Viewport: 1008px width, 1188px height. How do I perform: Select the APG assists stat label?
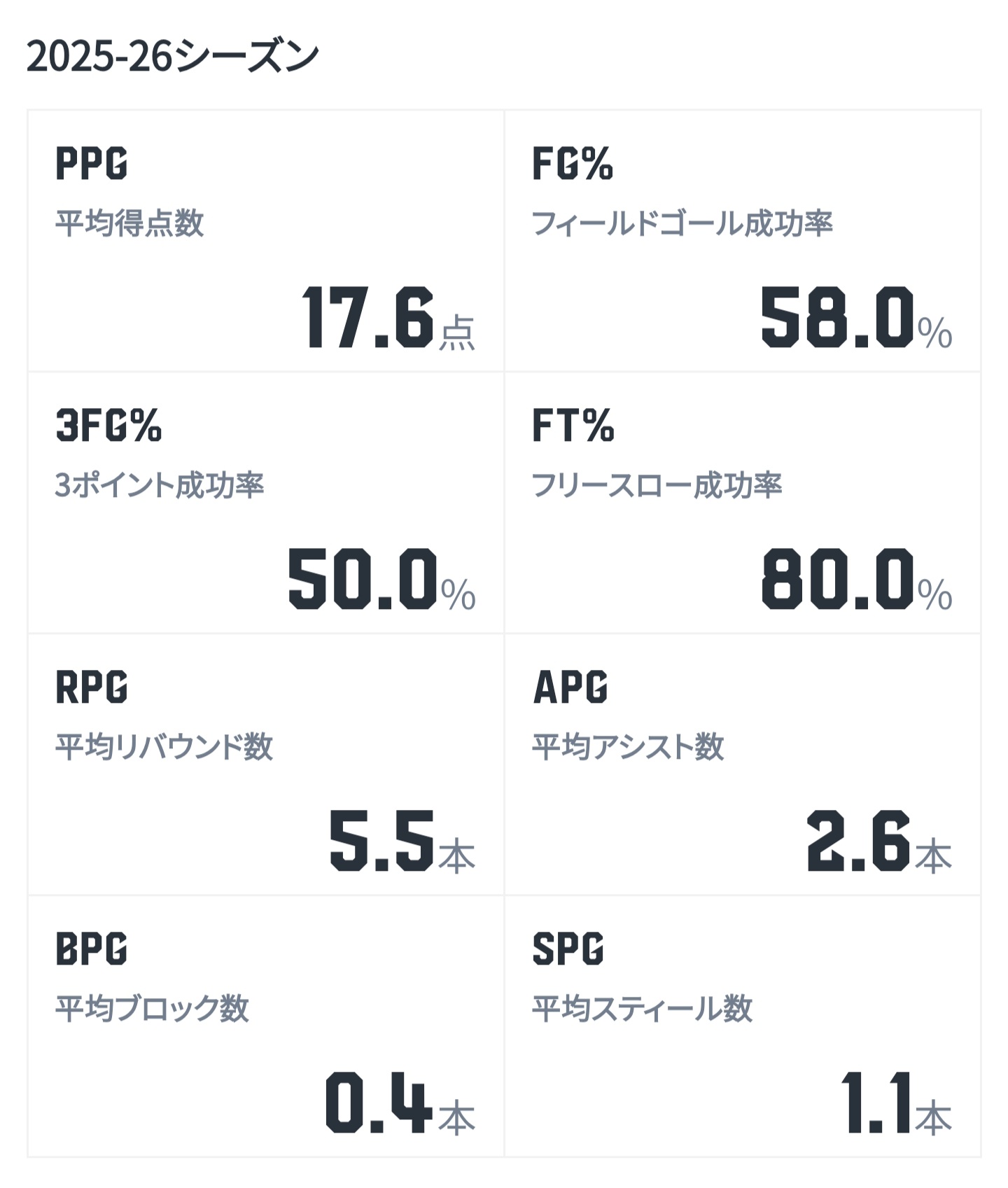570,687
